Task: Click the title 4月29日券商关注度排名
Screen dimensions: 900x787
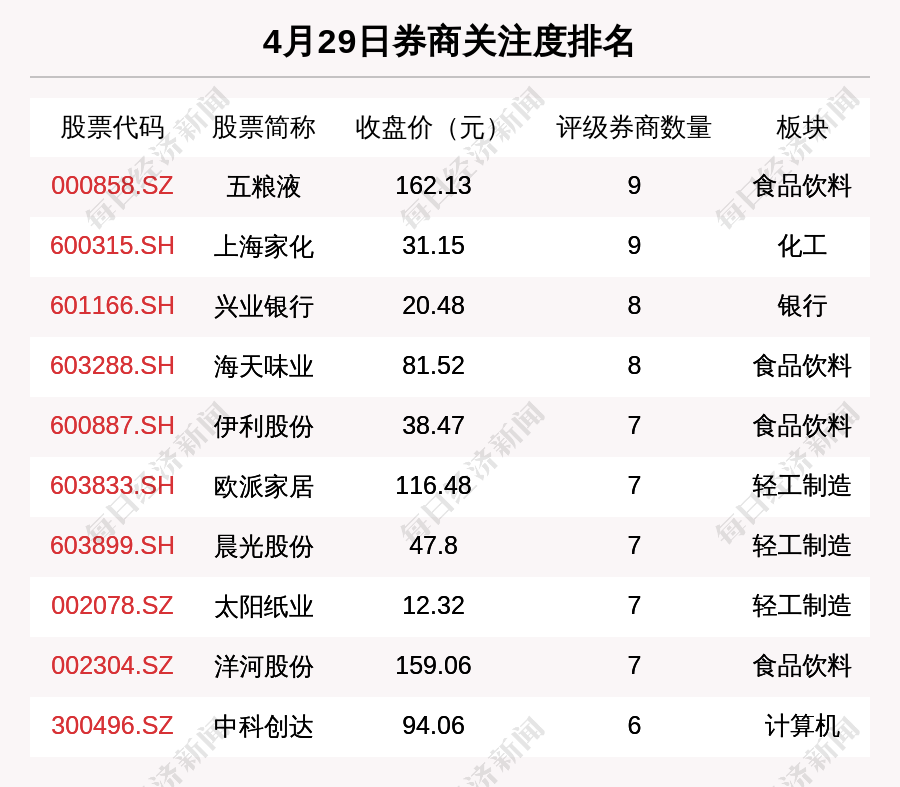Action: click(x=448, y=41)
